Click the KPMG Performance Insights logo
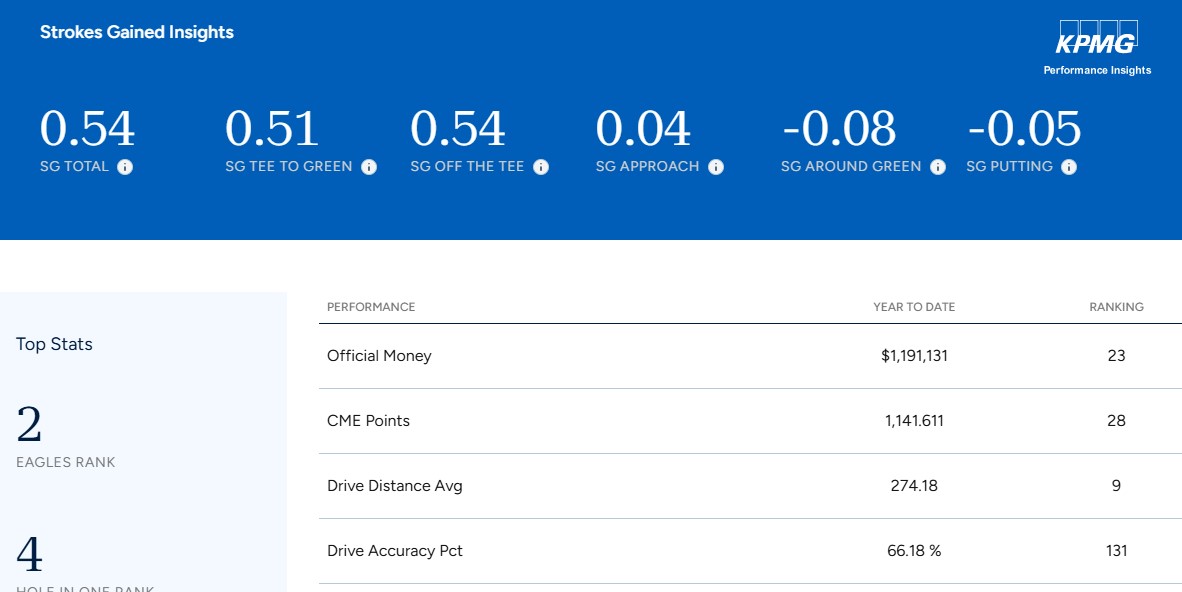Image resolution: width=1182 pixels, height=592 pixels. click(x=1097, y=48)
